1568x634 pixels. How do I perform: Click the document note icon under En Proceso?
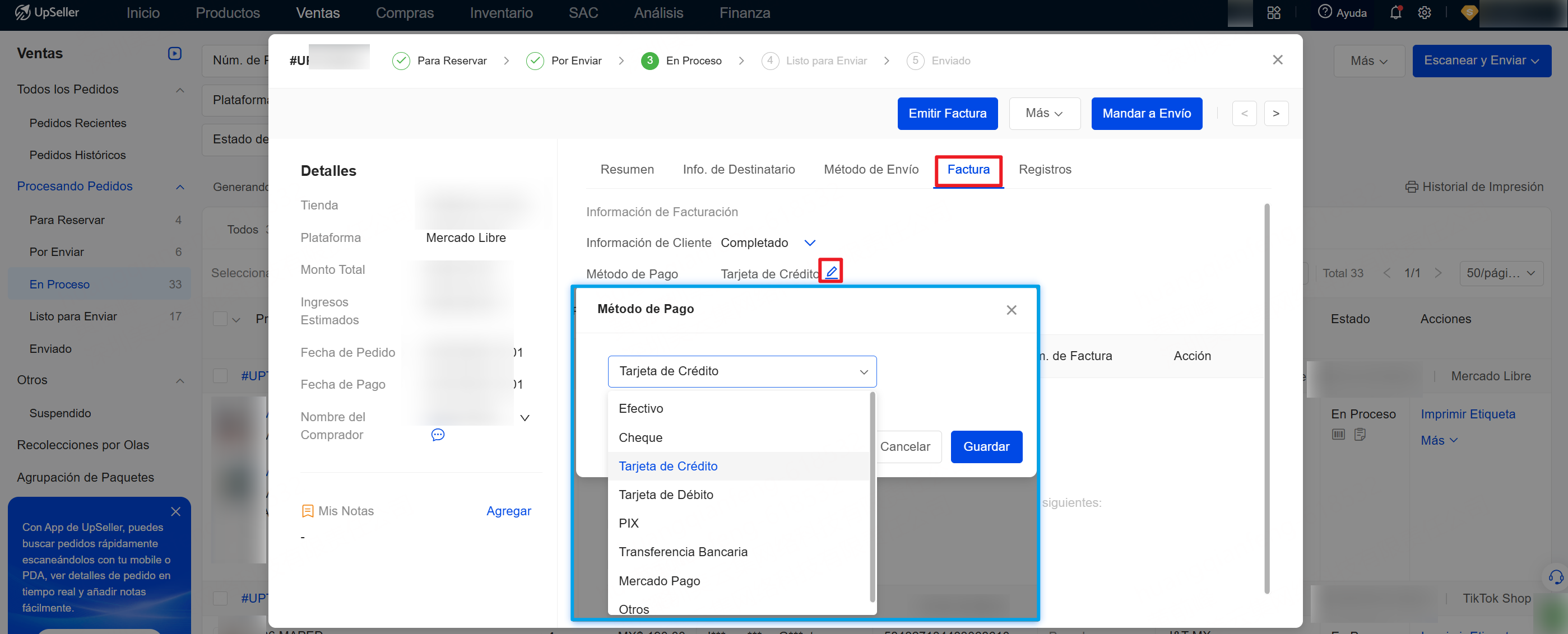[x=1360, y=435]
